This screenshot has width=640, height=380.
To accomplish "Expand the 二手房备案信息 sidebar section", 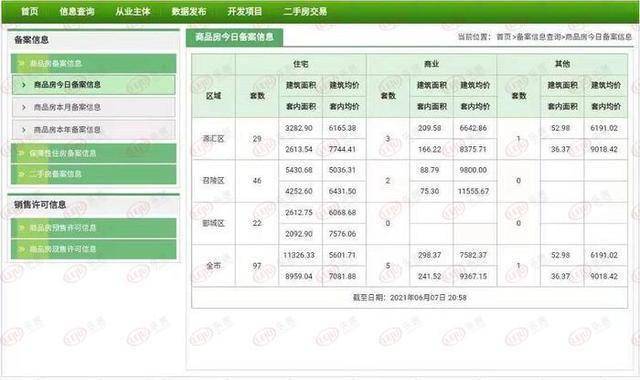I will (93, 174).
